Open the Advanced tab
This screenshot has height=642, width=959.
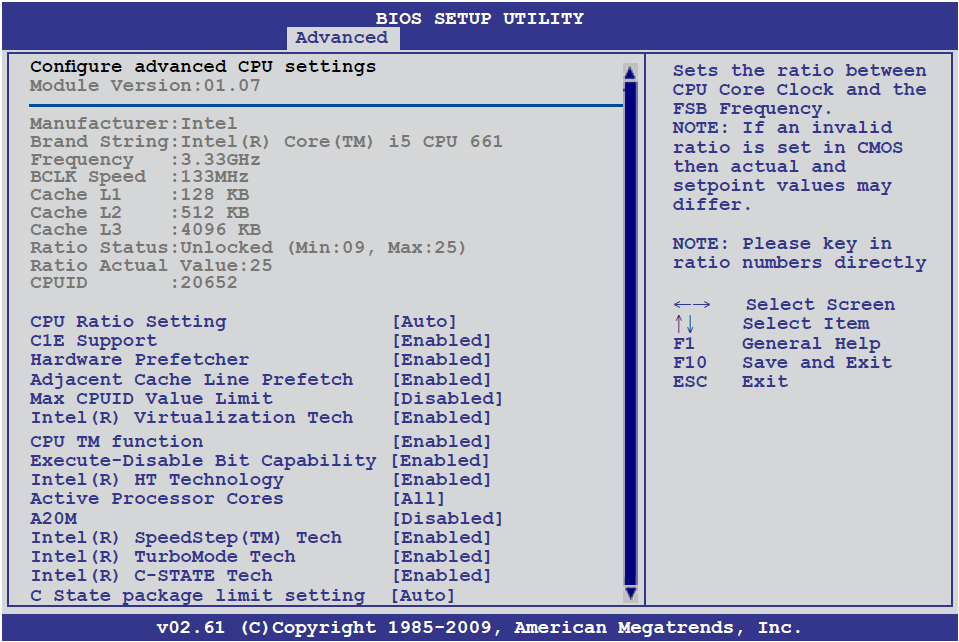coord(342,38)
